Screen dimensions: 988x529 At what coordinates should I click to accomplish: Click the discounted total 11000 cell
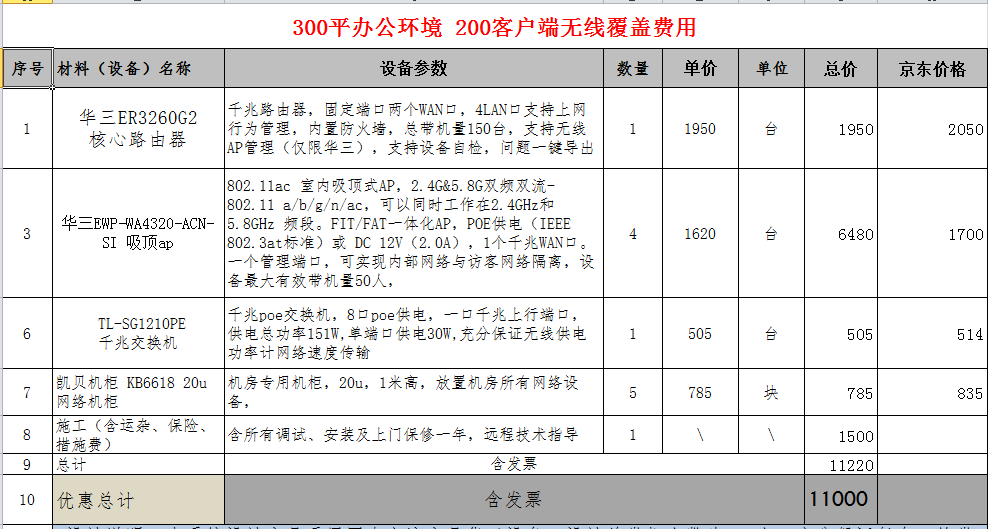[x=841, y=500]
